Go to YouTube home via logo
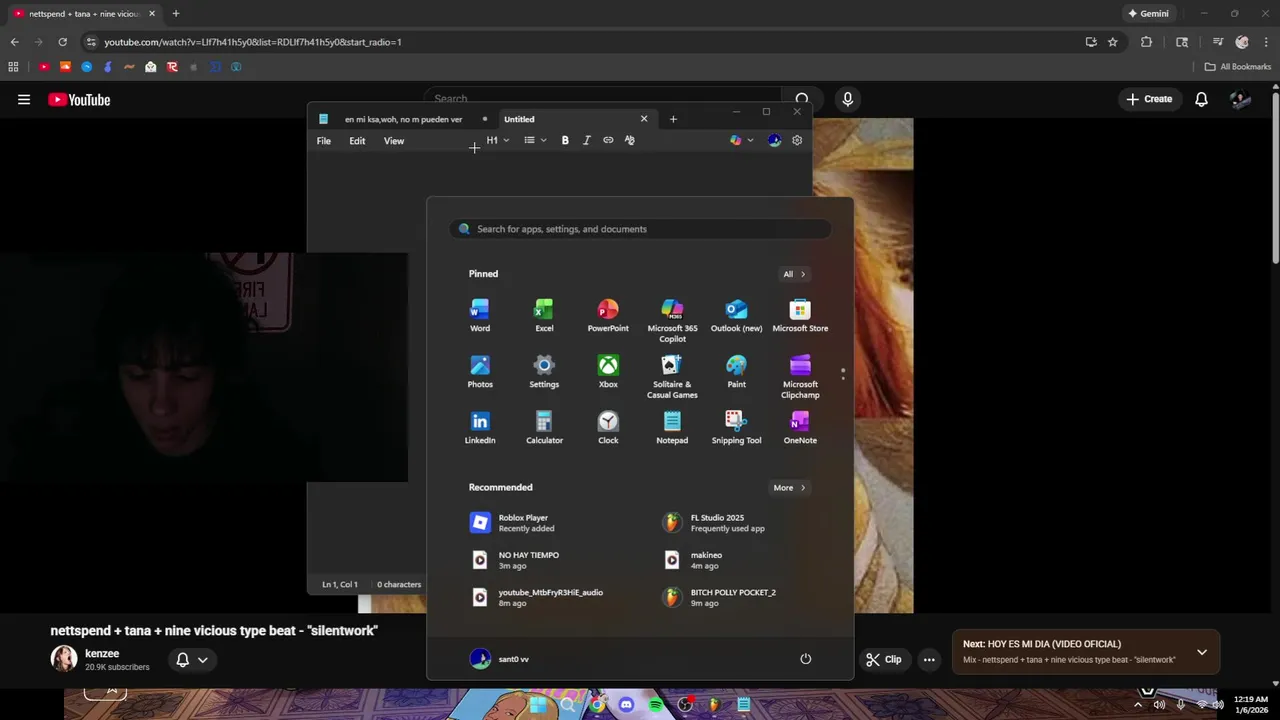Viewport: 1280px width, 720px height. 79,99
